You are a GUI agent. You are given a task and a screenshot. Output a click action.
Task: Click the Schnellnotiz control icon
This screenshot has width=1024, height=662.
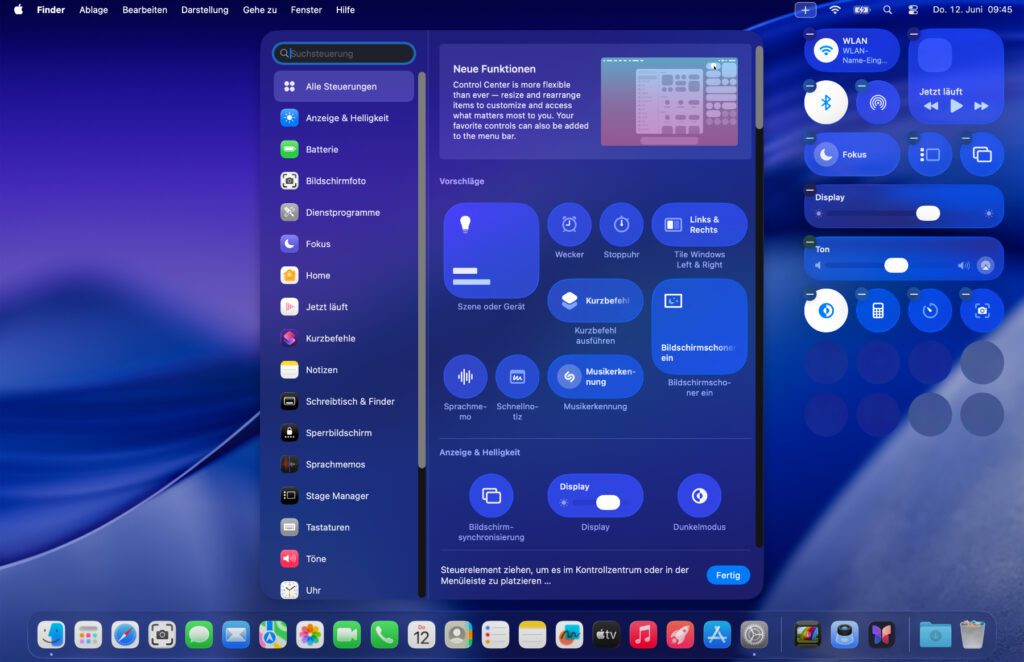517,377
